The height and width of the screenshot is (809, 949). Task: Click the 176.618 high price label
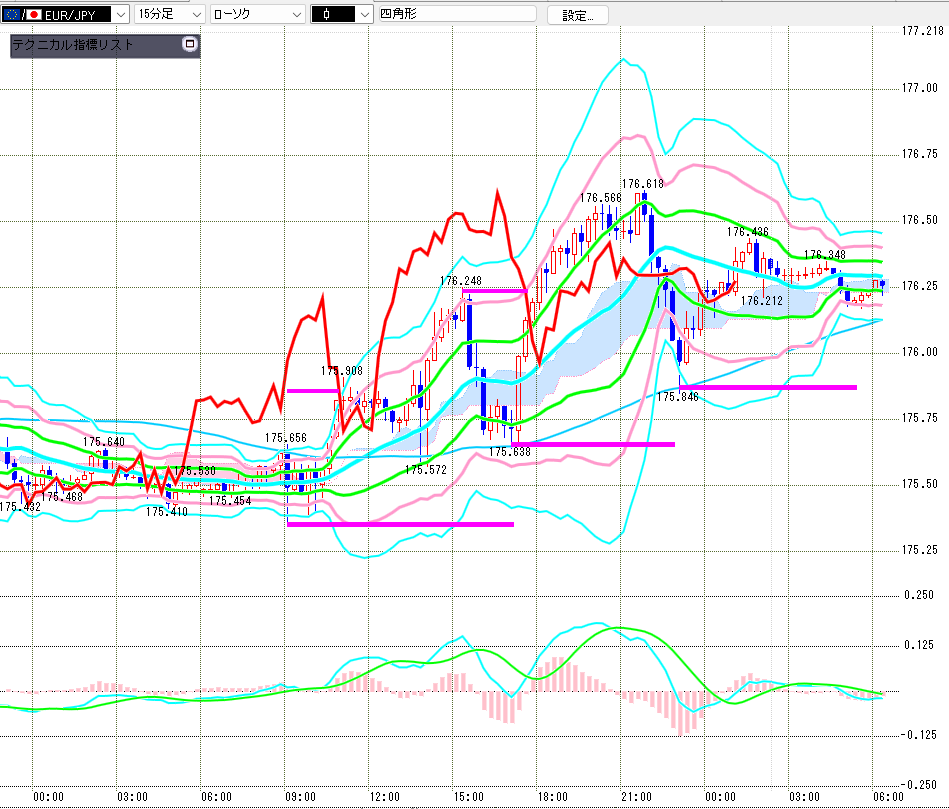click(642, 184)
